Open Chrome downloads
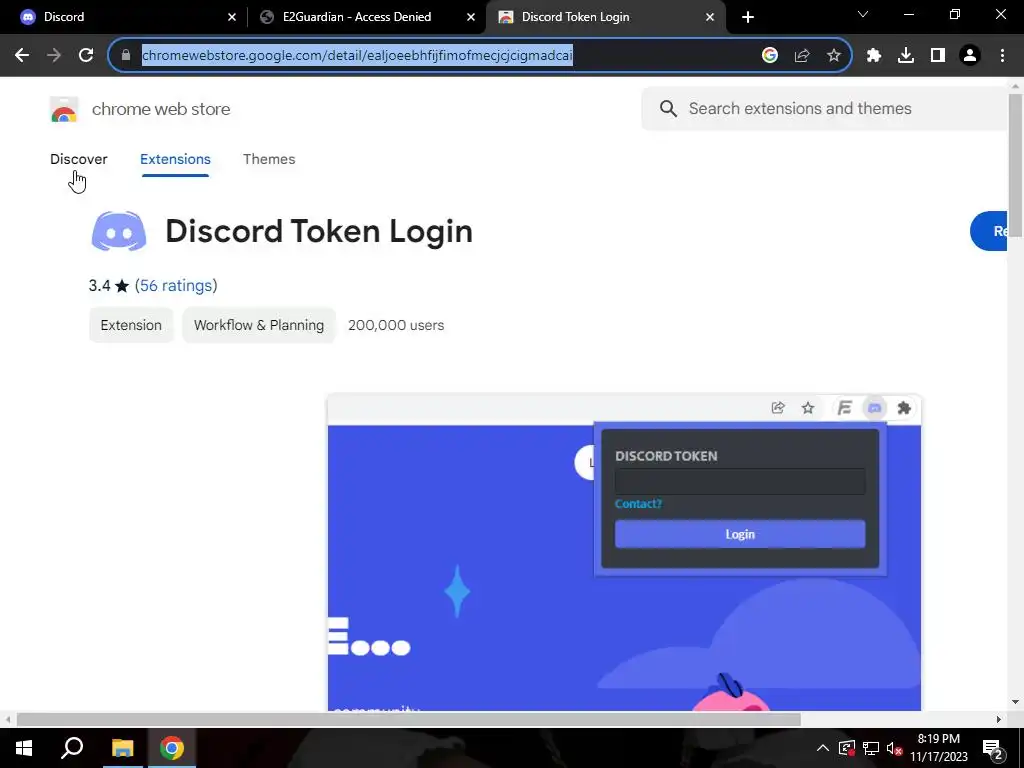This screenshot has height=768, width=1024. click(x=906, y=56)
